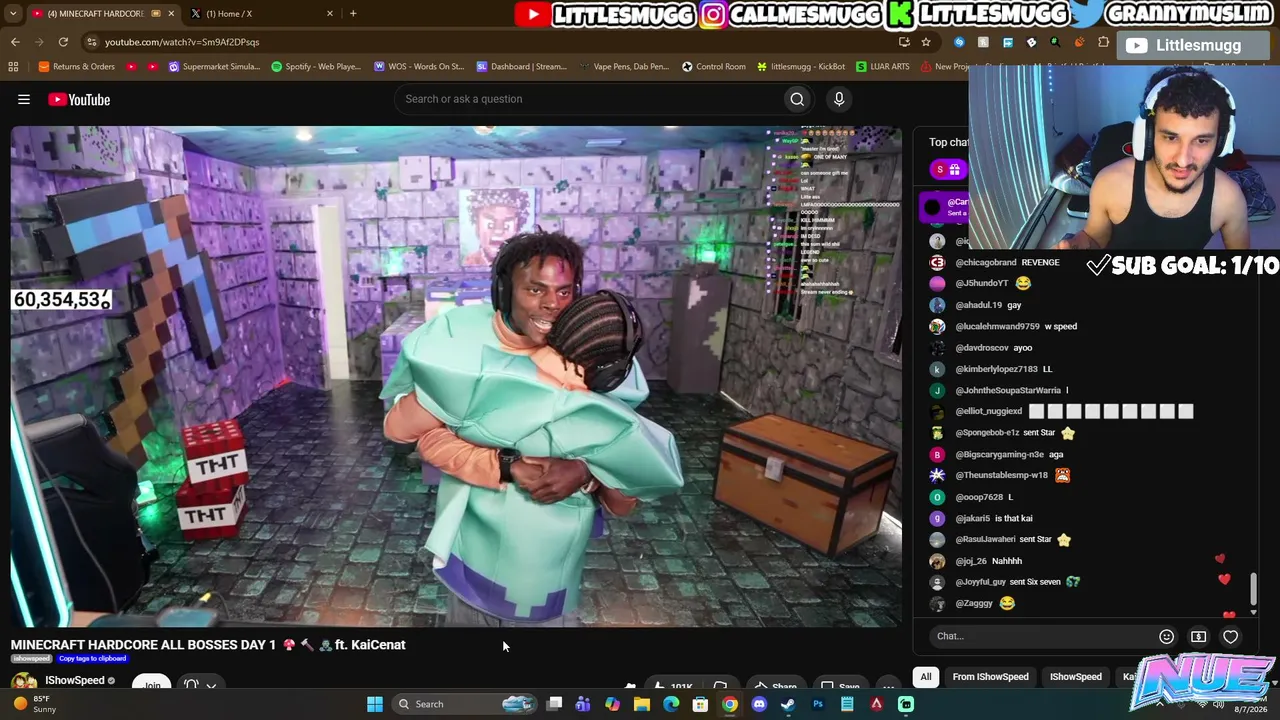The image size is (1280, 720).
Task: Click the browser address bar URL
Action: 182,42
